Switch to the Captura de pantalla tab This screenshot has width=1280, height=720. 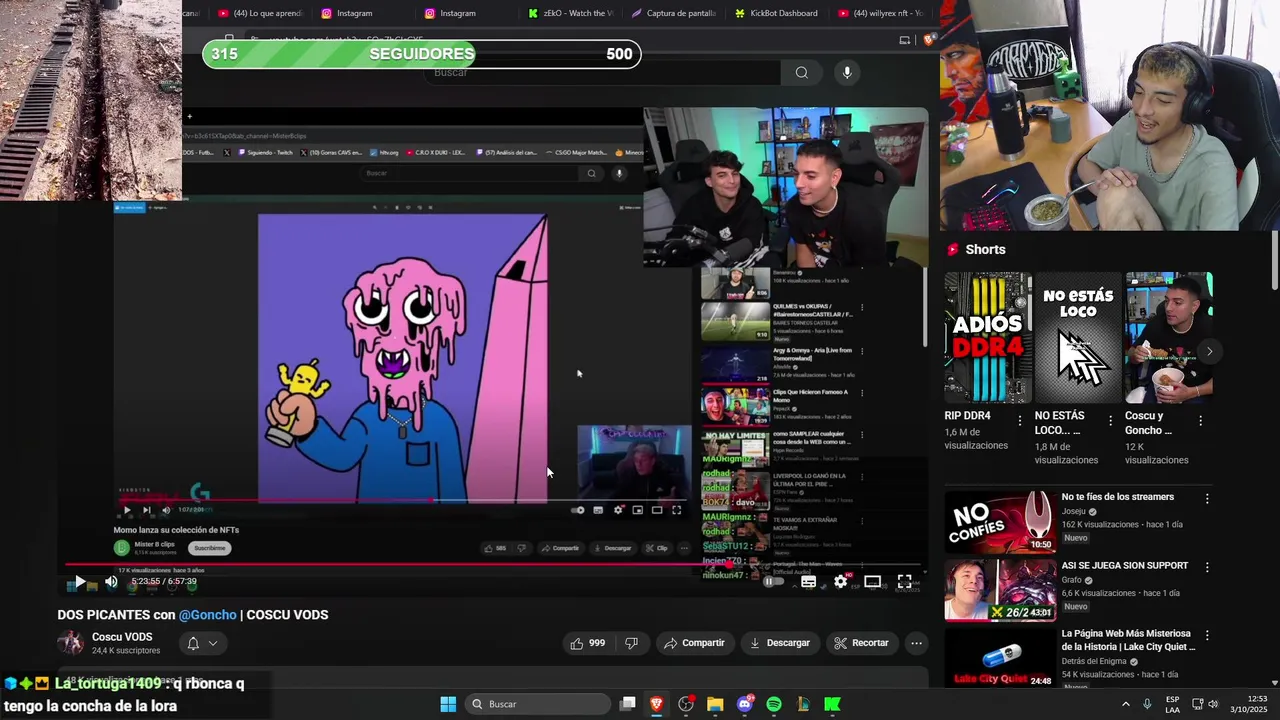click(x=673, y=13)
